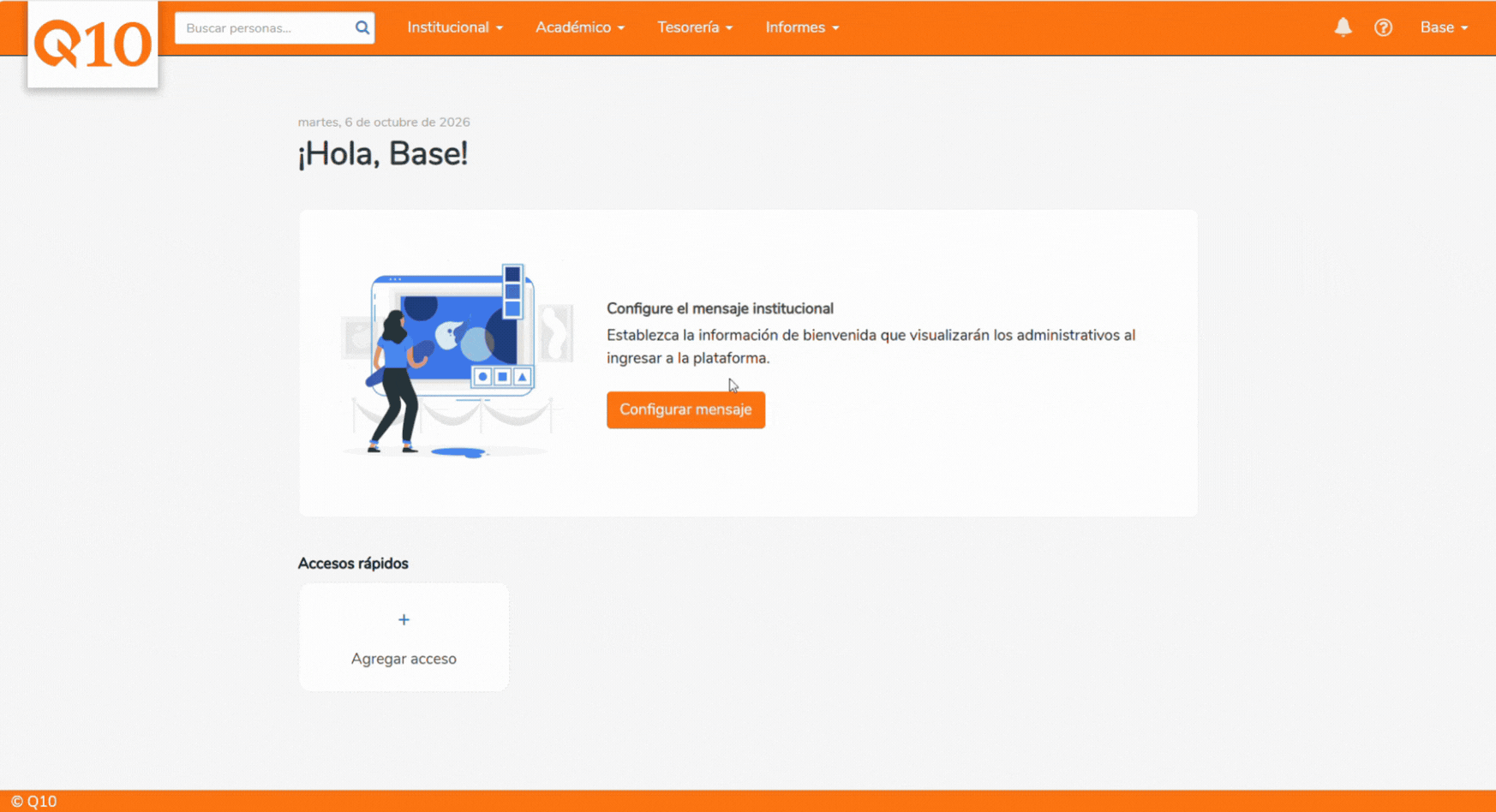Click the ¡Hola, Base! heading

point(383,154)
